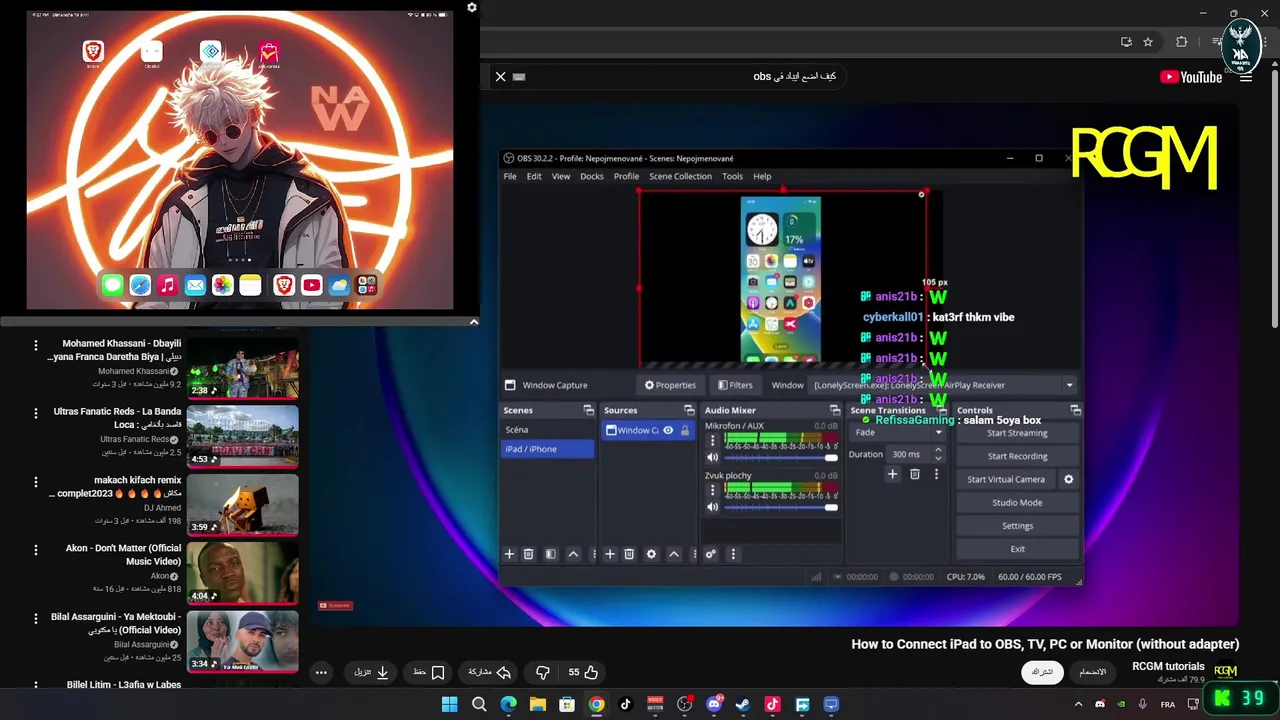
Task: Tap the Mail app in iPad dock
Action: click(195, 285)
